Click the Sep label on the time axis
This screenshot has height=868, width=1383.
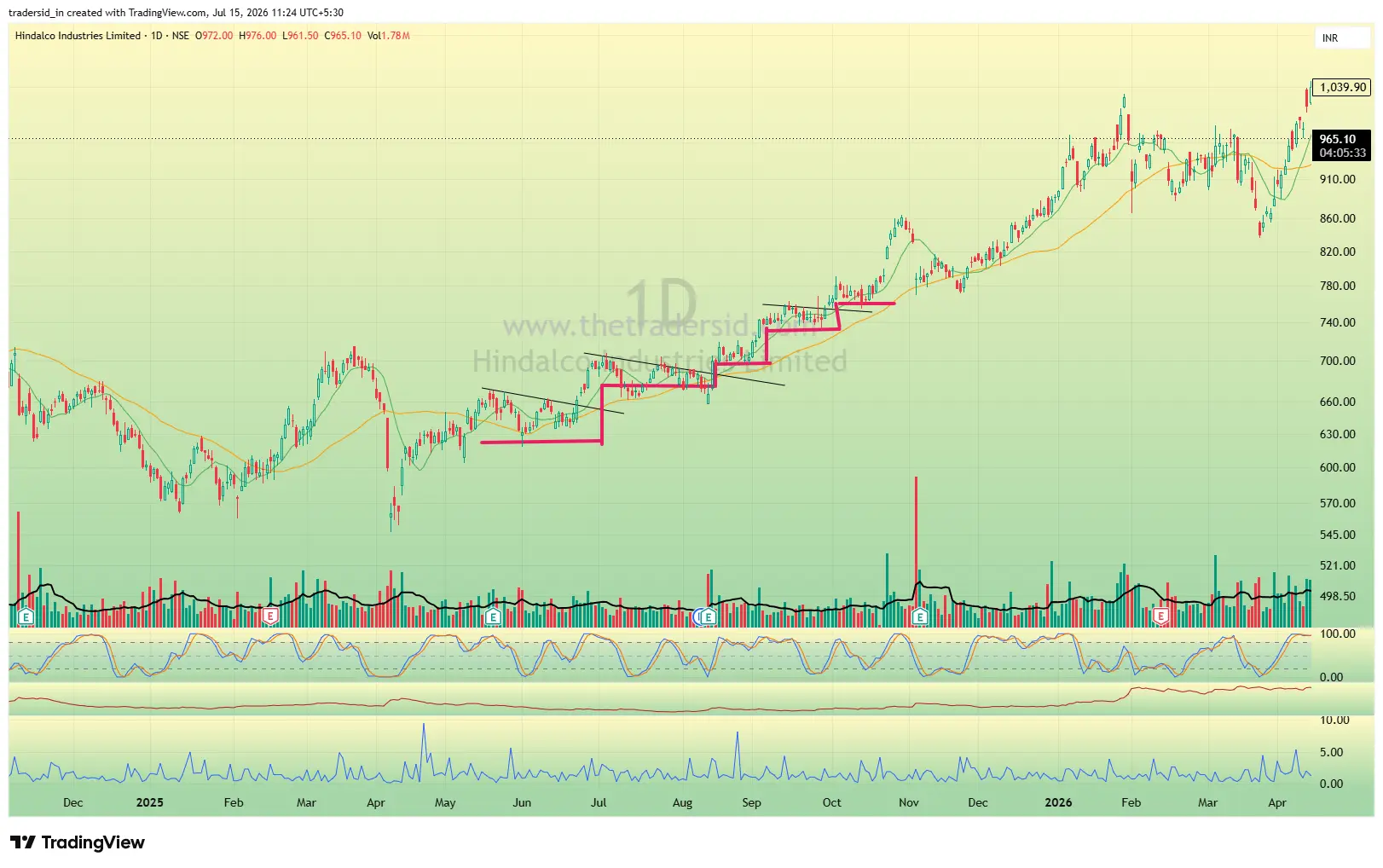pyautogui.click(x=751, y=802)
